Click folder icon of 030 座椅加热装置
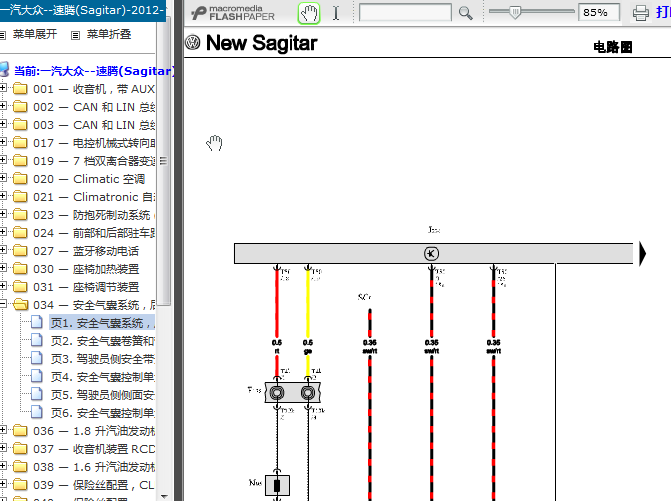This screenshot has width=671, height=501. [x=20, y=268]
